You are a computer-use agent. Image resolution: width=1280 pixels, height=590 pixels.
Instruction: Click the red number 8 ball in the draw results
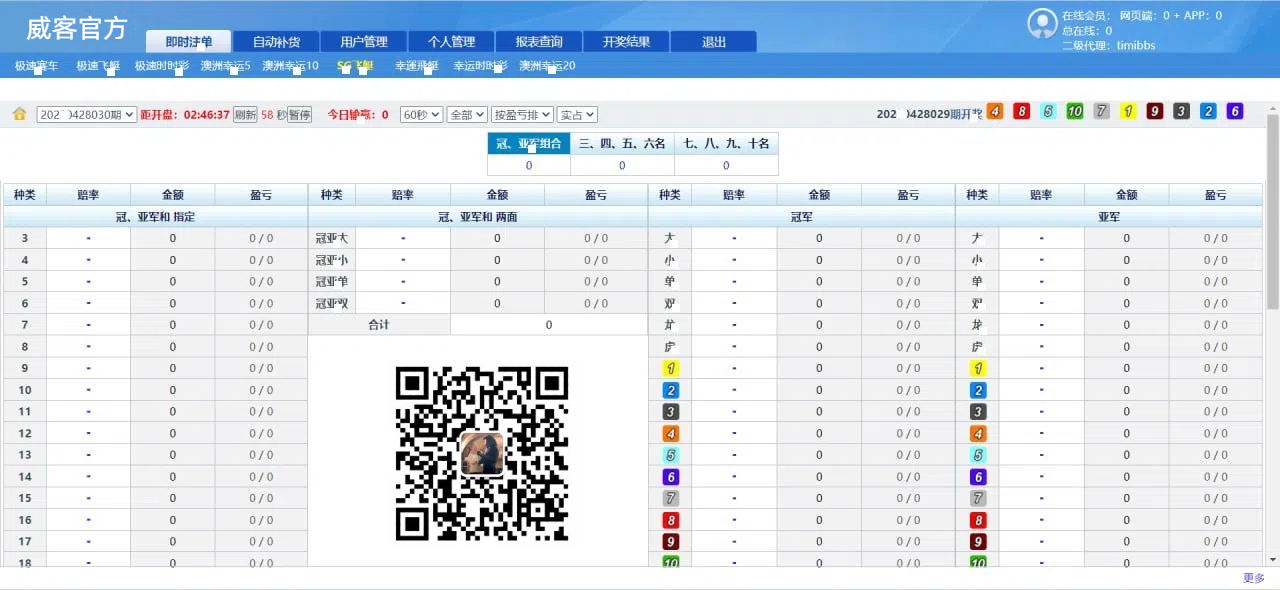pyautogui.click(x=1021, y=111)
